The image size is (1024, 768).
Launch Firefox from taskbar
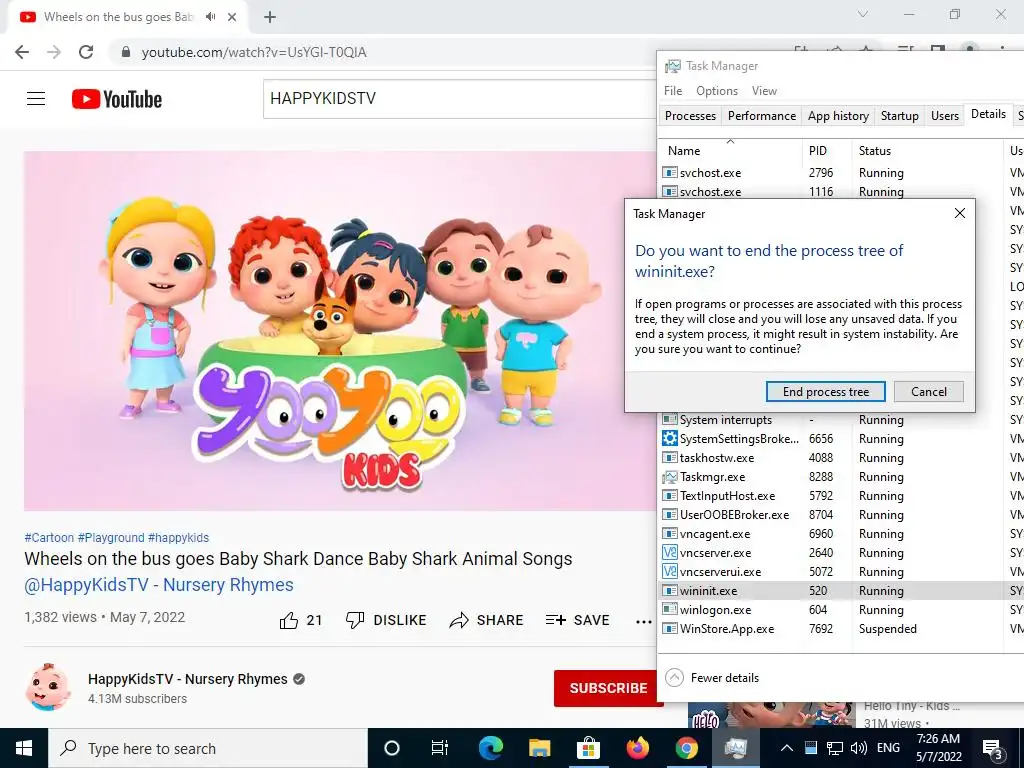point(637,748)
